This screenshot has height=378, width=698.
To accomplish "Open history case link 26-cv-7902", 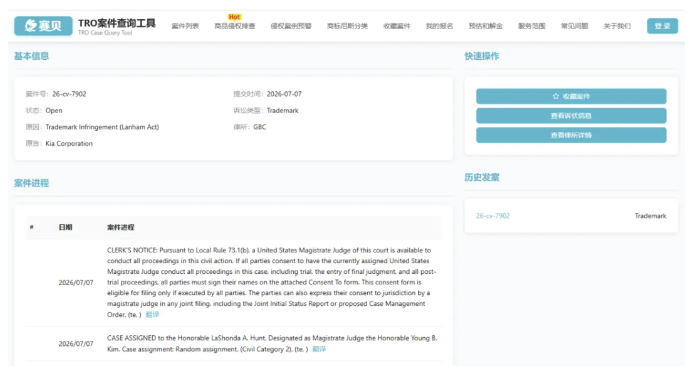I will [x=493, y=216].
